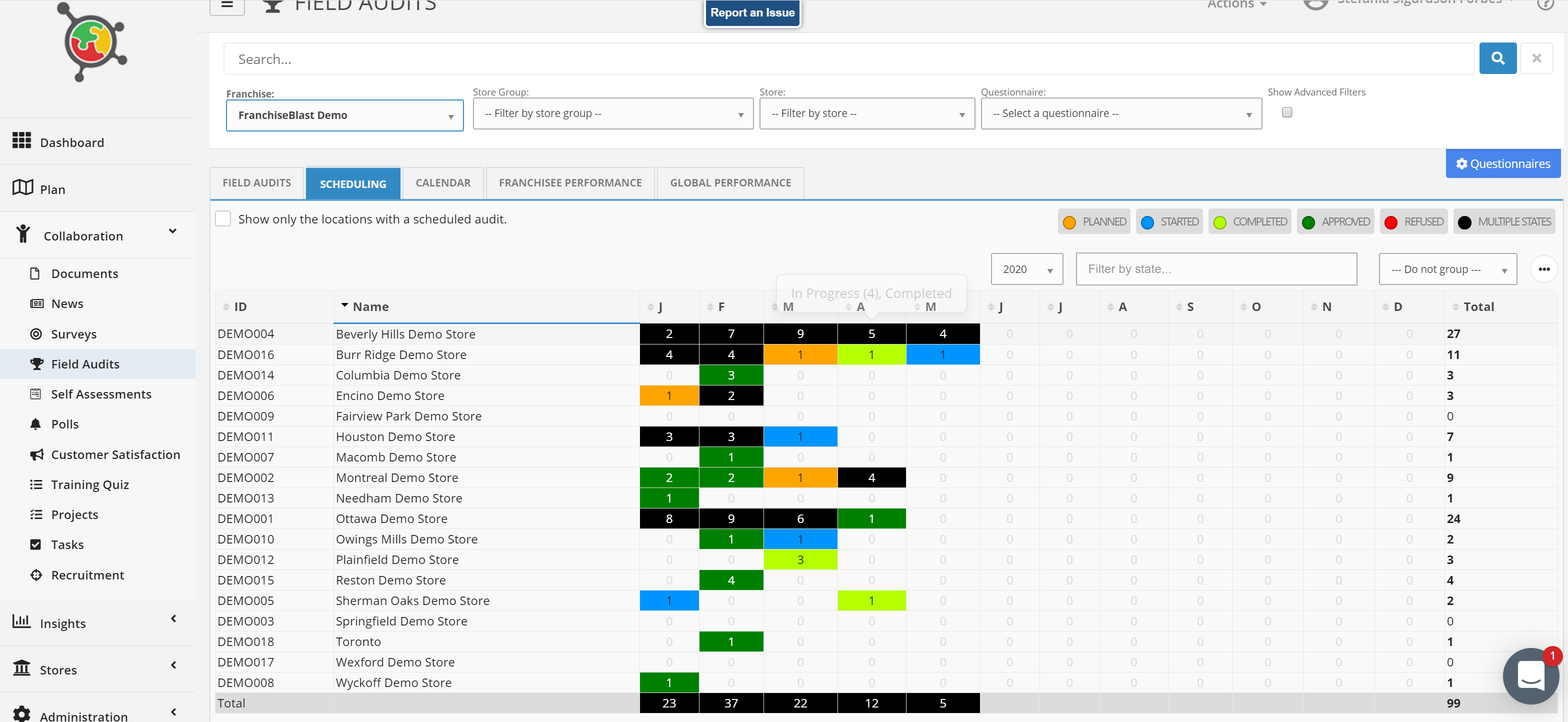Click the blue search magnifier button
Viewport: 1568px width, 722px height.
[1497, 58]
